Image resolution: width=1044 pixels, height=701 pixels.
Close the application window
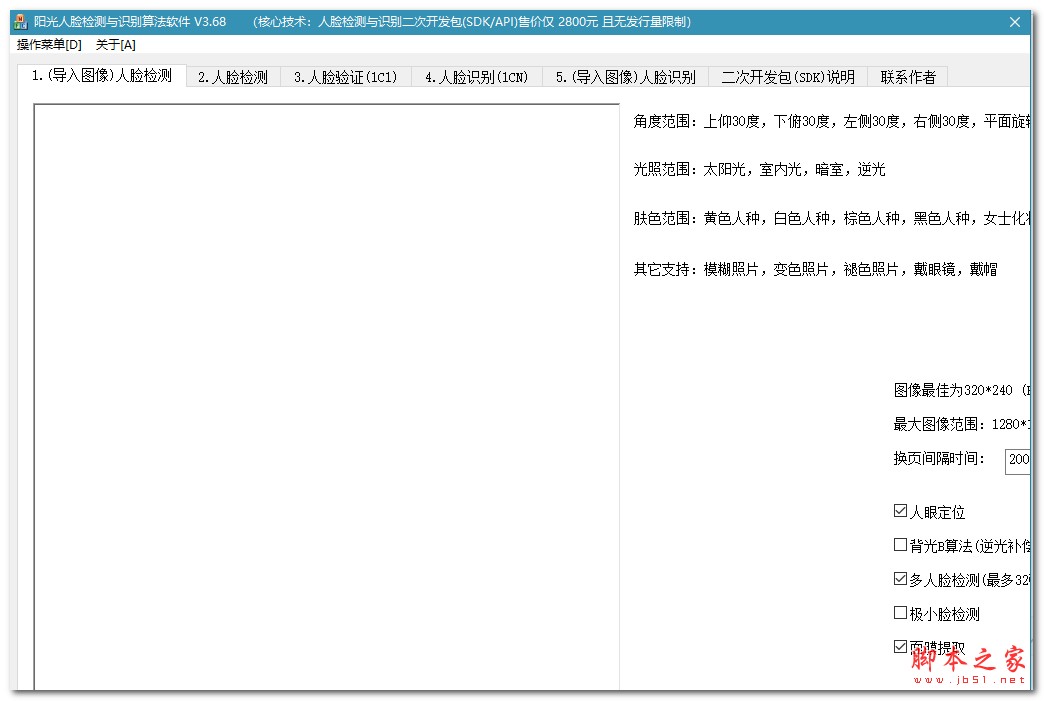coord(1015,22)
